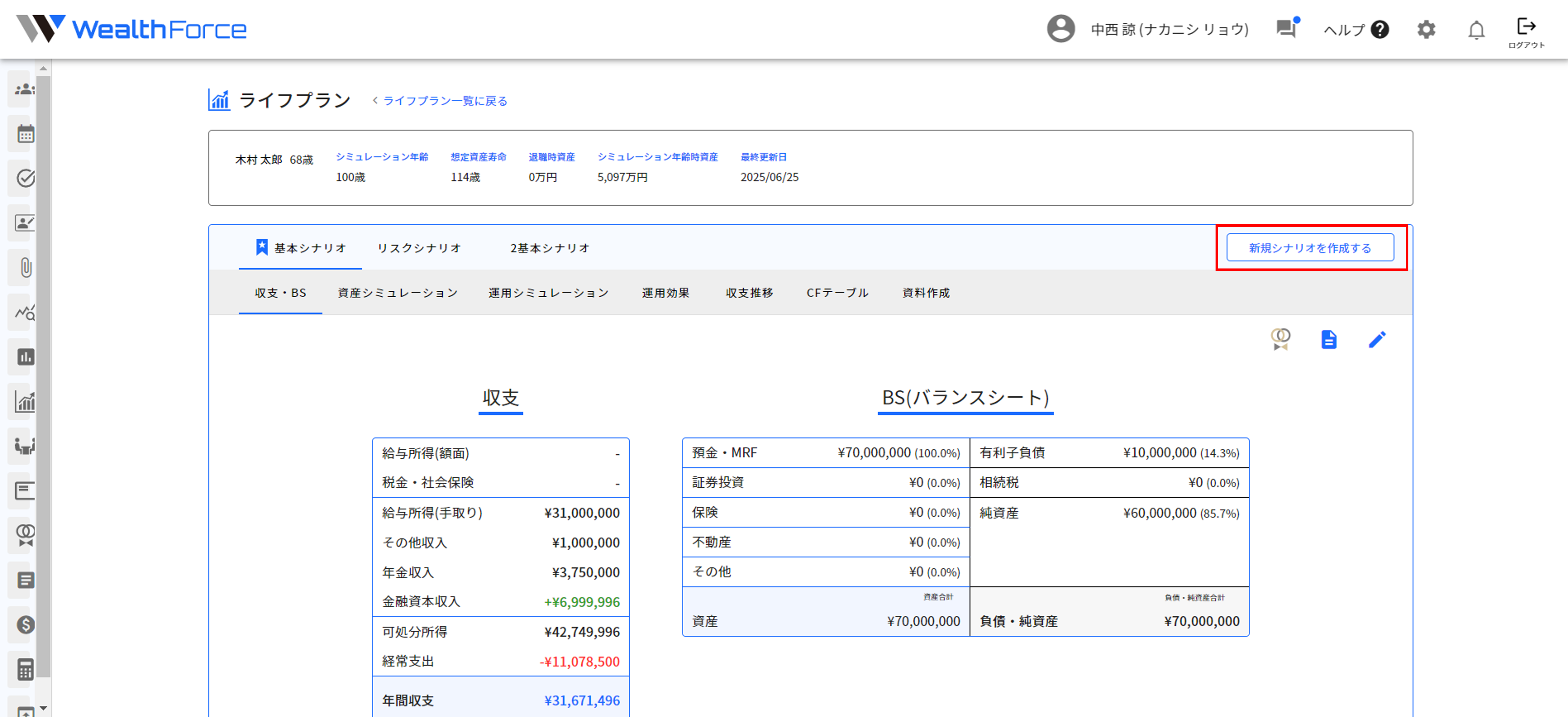Open the meeting table sidebar icon
1568x717 pixels.
pos(25,446)
